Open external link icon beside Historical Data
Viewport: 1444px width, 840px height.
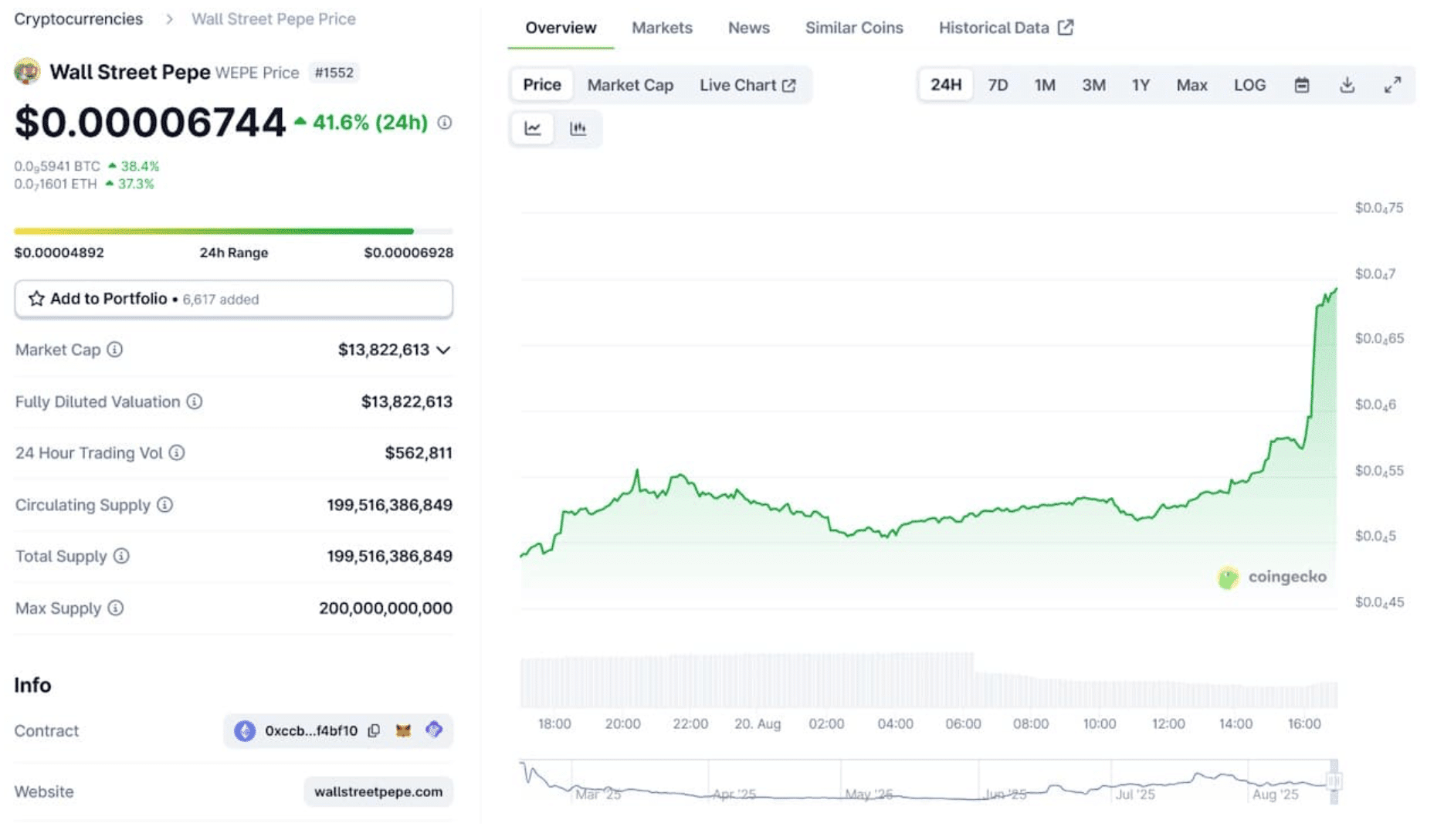coord(1066,28)
